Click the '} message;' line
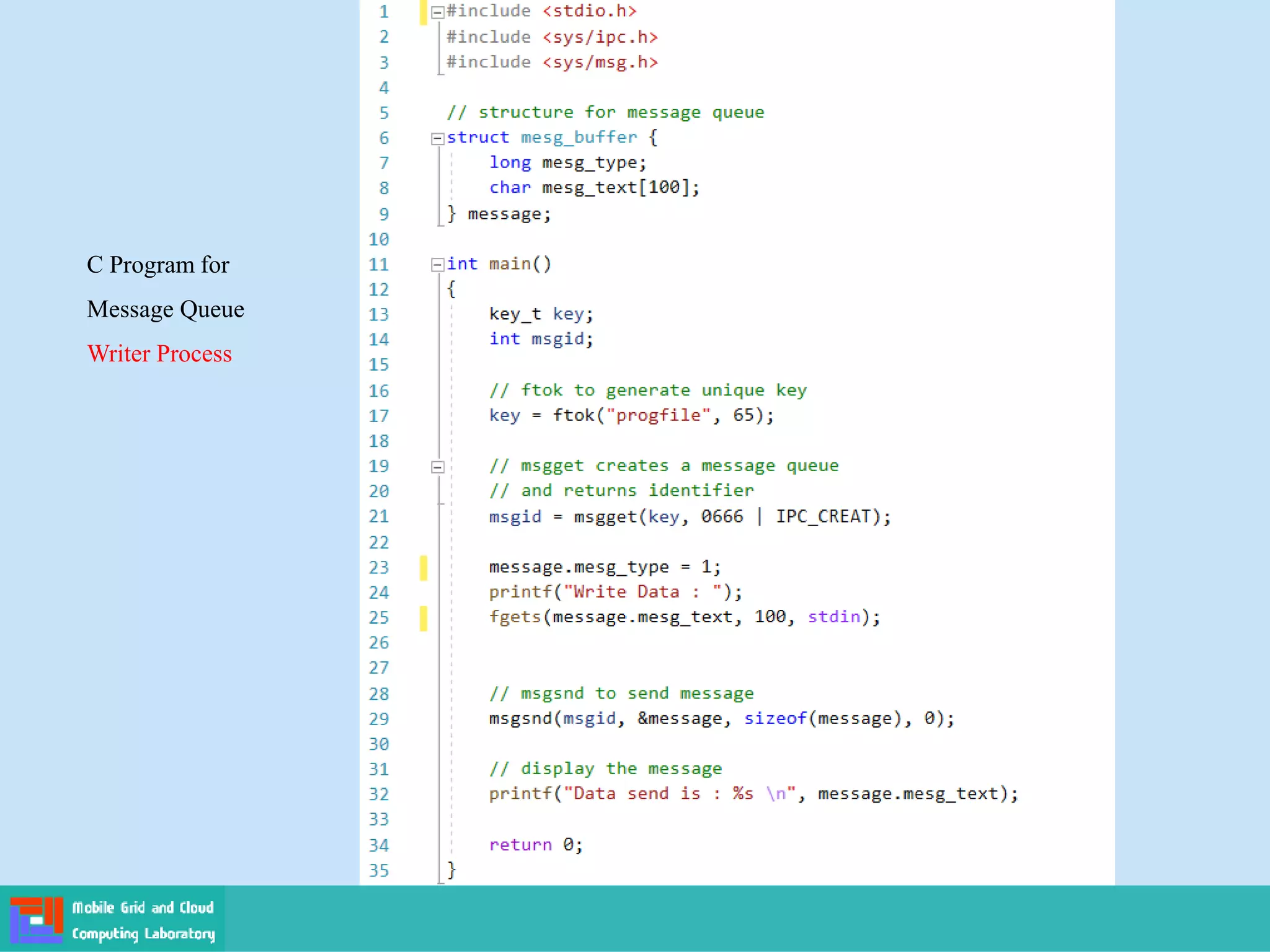The image size is (1270, 952). [x=499, y=214]
